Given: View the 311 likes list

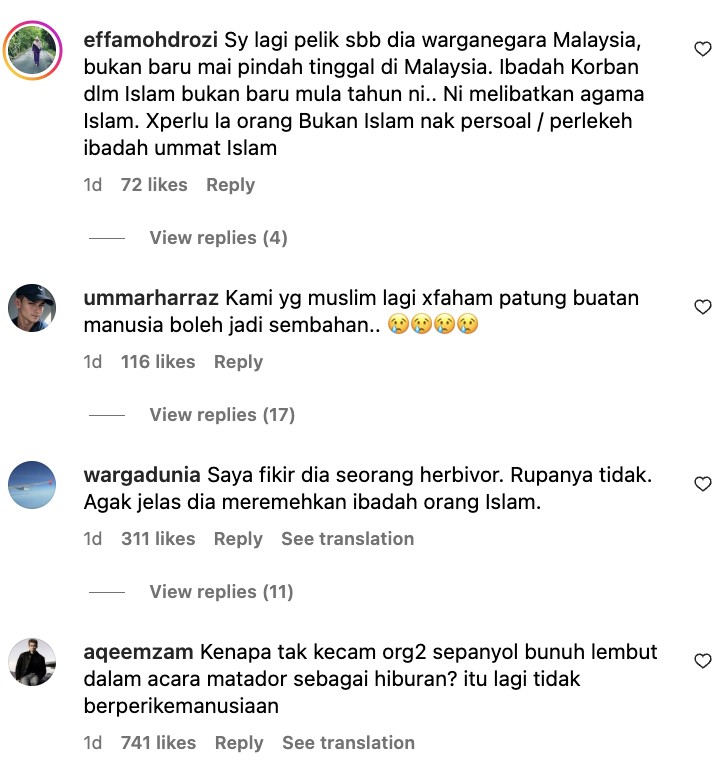Looking at the screenshot, I should click(x=158, y=539).
